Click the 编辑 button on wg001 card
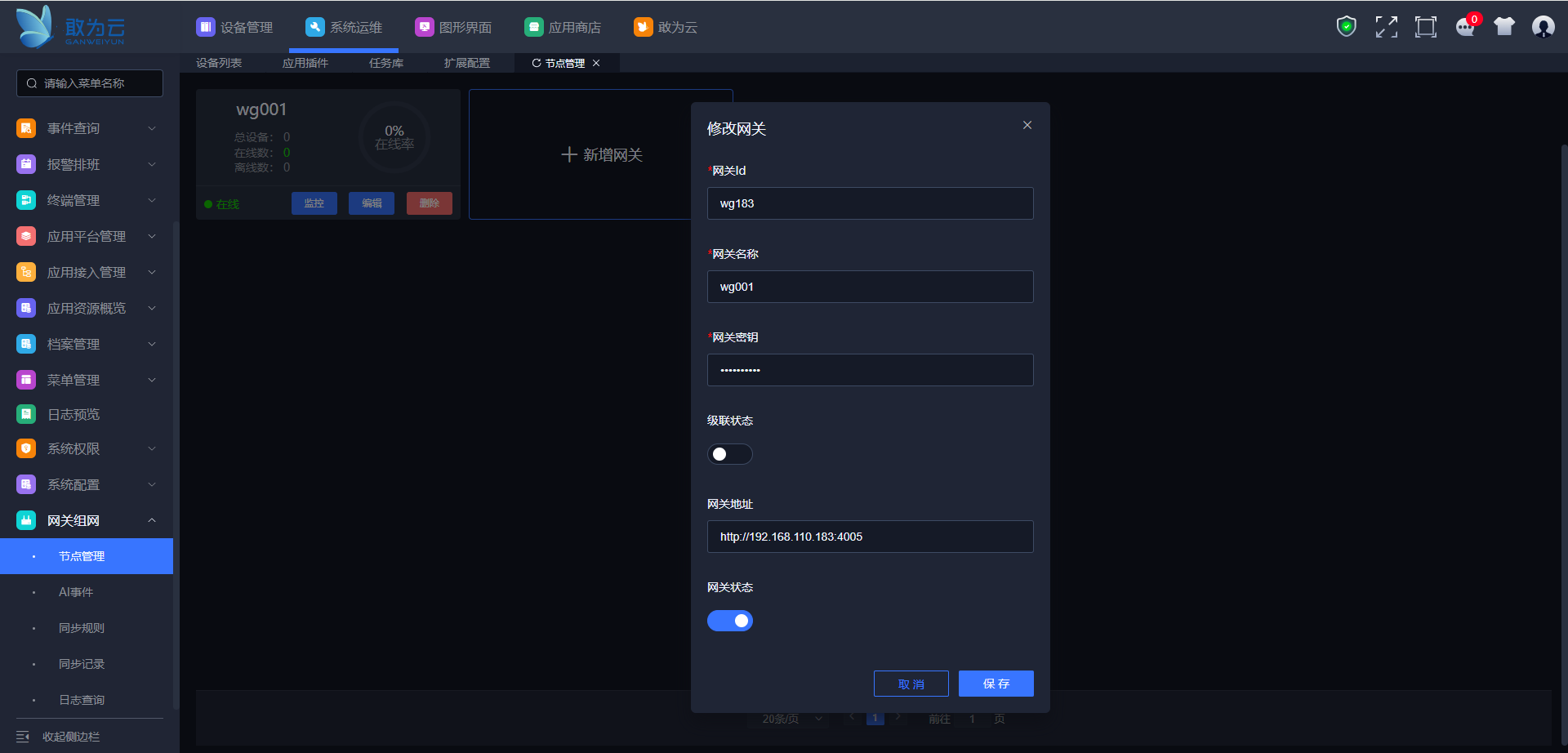Viewport: 1568px width, 753px height. (372, 203)
